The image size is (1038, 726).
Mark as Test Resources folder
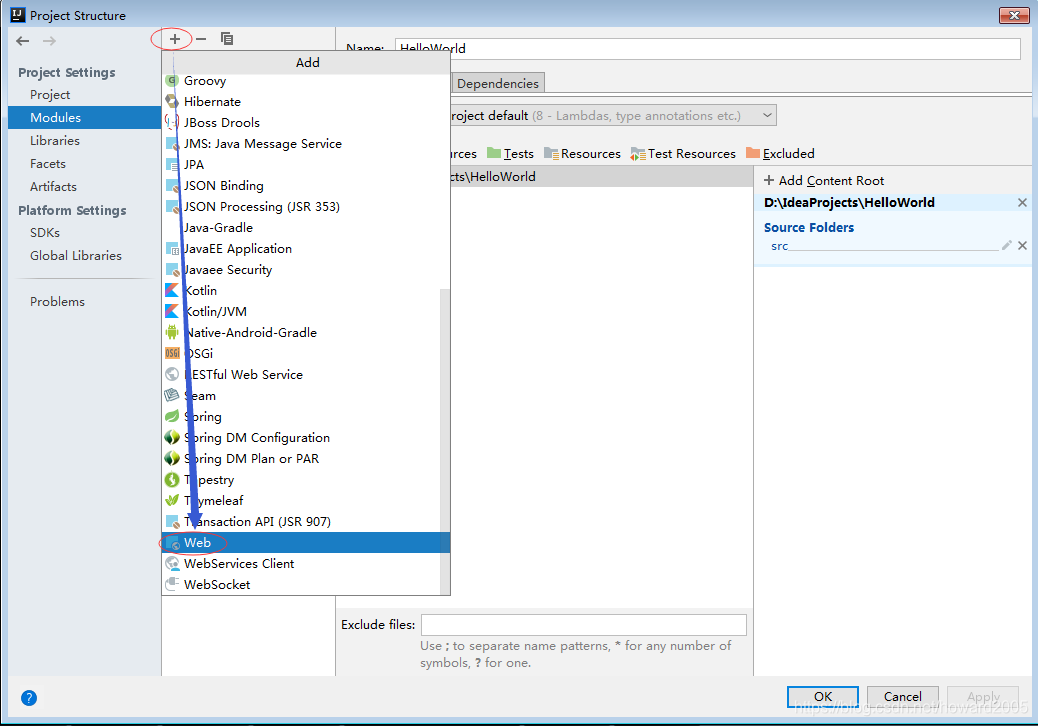[683, 154]
